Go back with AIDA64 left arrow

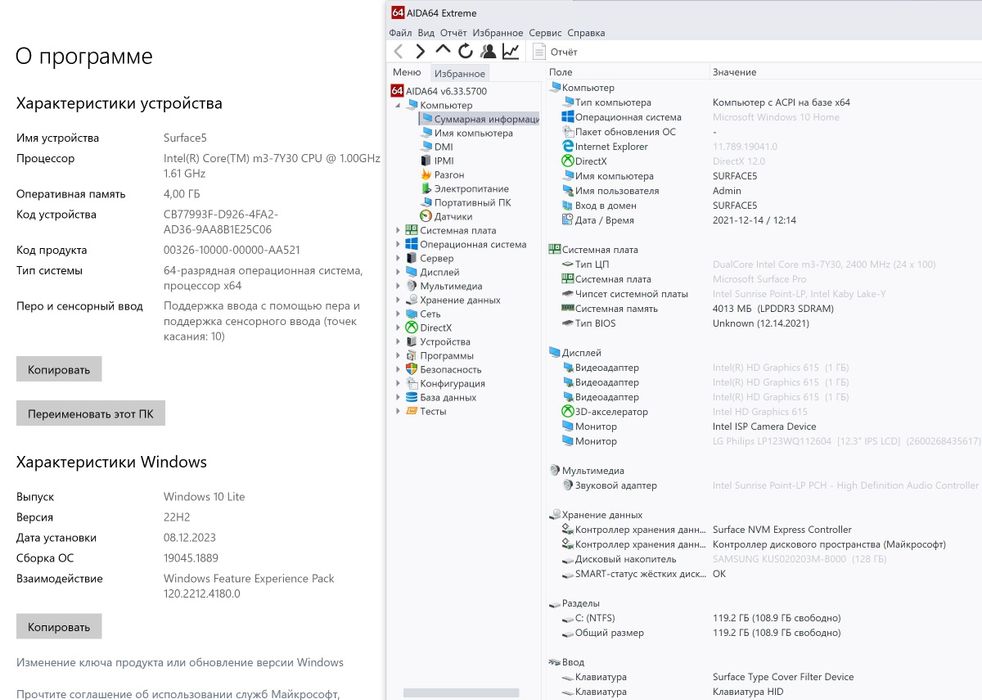[x=398, y=51]
